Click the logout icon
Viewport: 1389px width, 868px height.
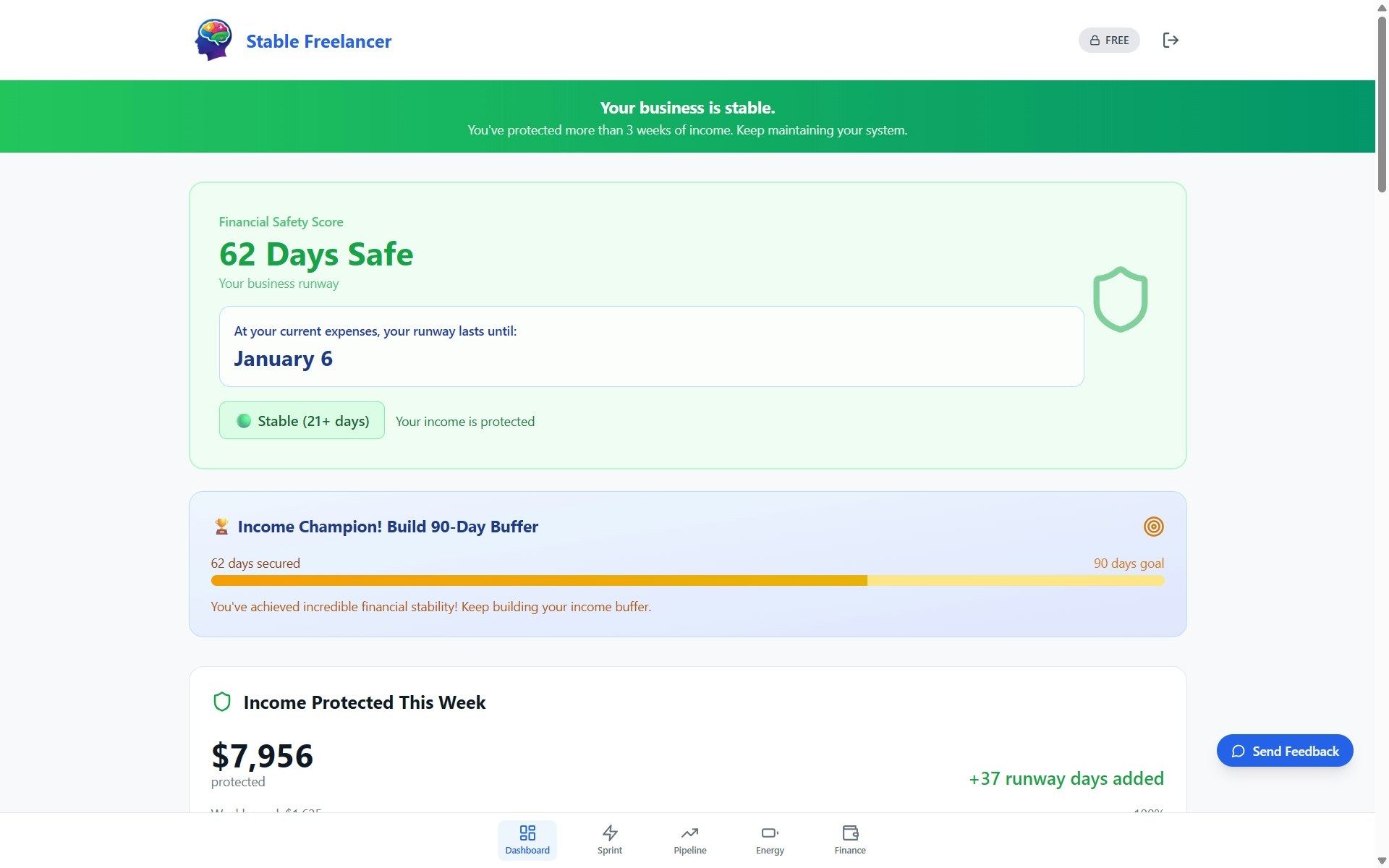tap(1171, 40)
